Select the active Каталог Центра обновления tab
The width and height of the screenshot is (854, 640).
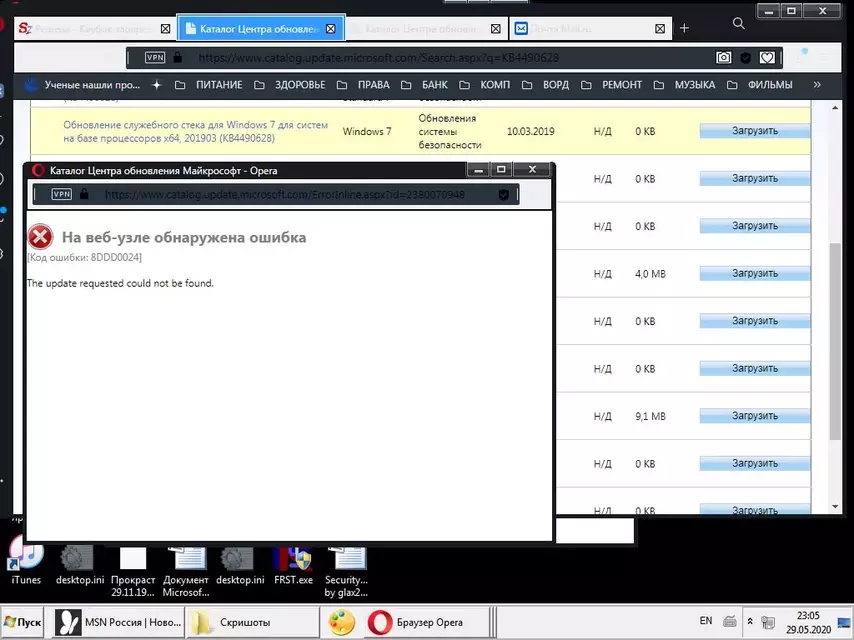click(x=261, y=28)
